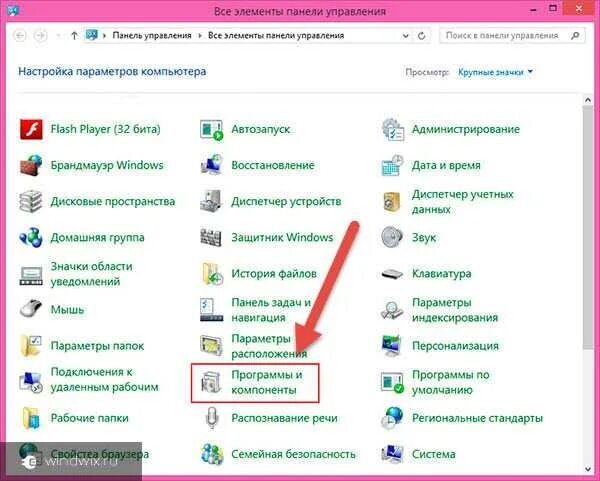
Task: Open the Панель задач и навигация icon
Action: (212, 310)
